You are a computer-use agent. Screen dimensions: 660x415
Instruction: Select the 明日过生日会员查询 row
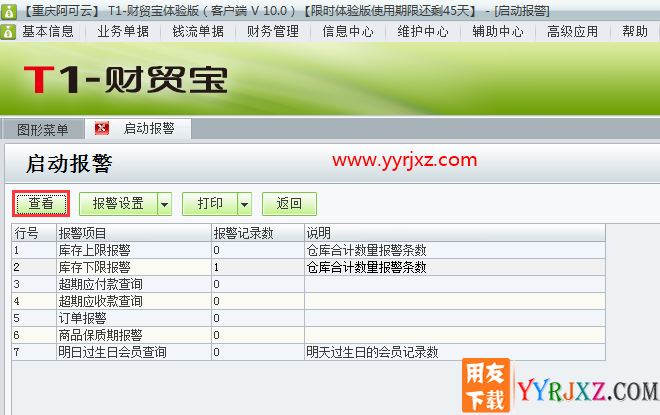[309, 352]
